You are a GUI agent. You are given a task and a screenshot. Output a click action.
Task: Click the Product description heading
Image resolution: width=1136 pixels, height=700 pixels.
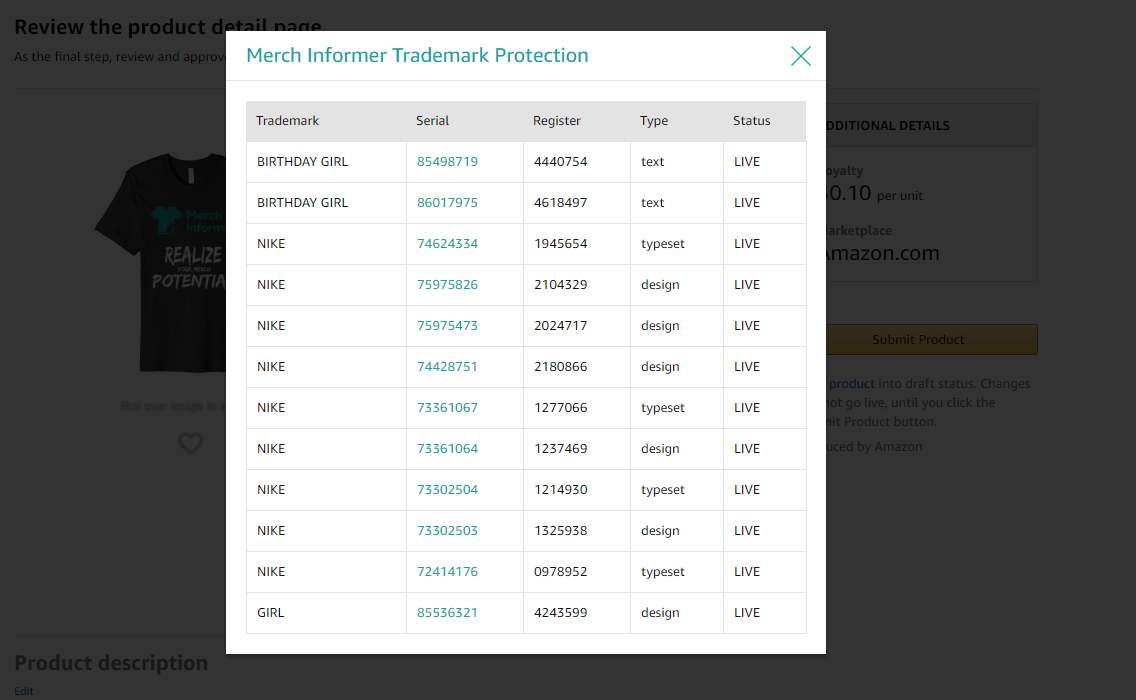pos(111,663)
